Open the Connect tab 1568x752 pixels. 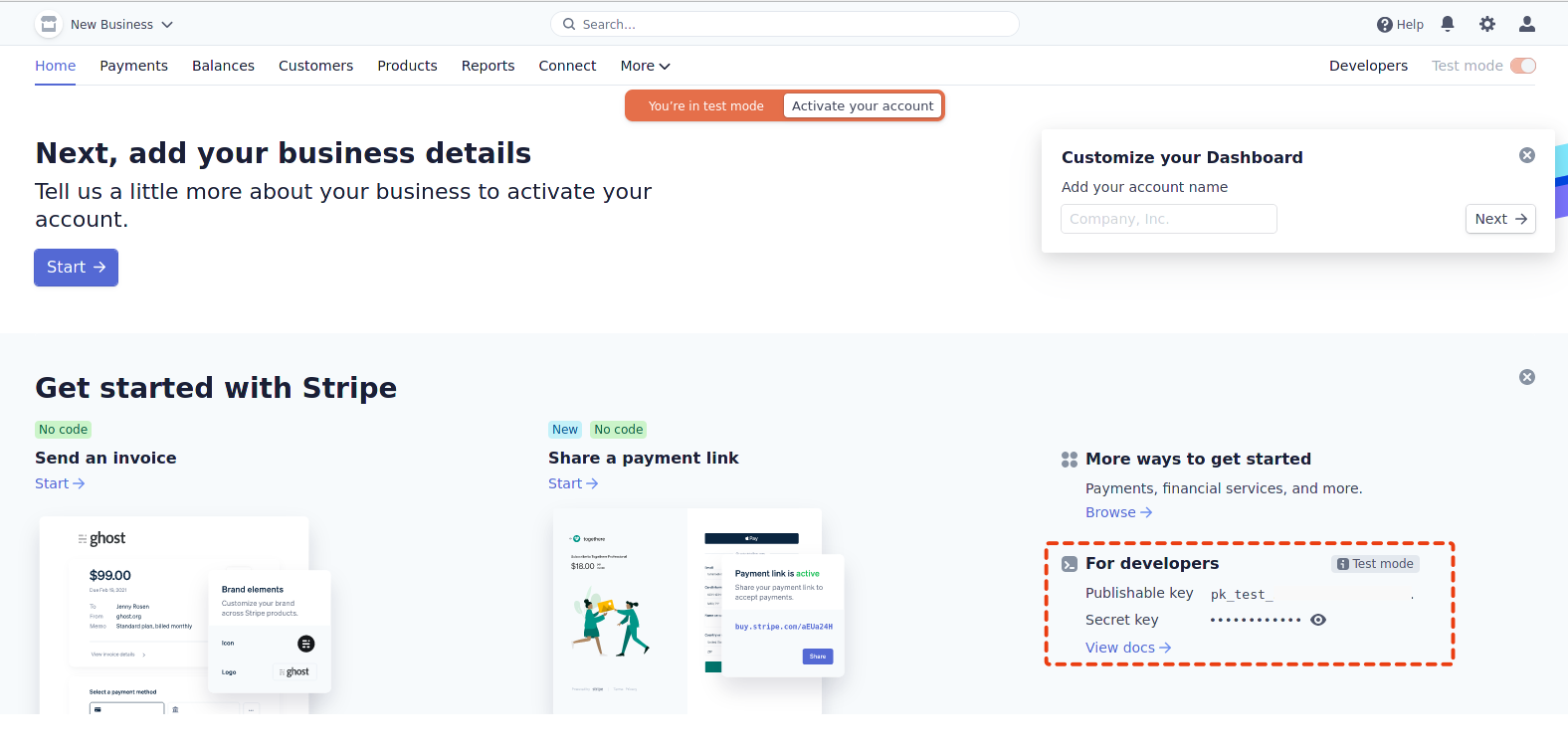[567, 66]
